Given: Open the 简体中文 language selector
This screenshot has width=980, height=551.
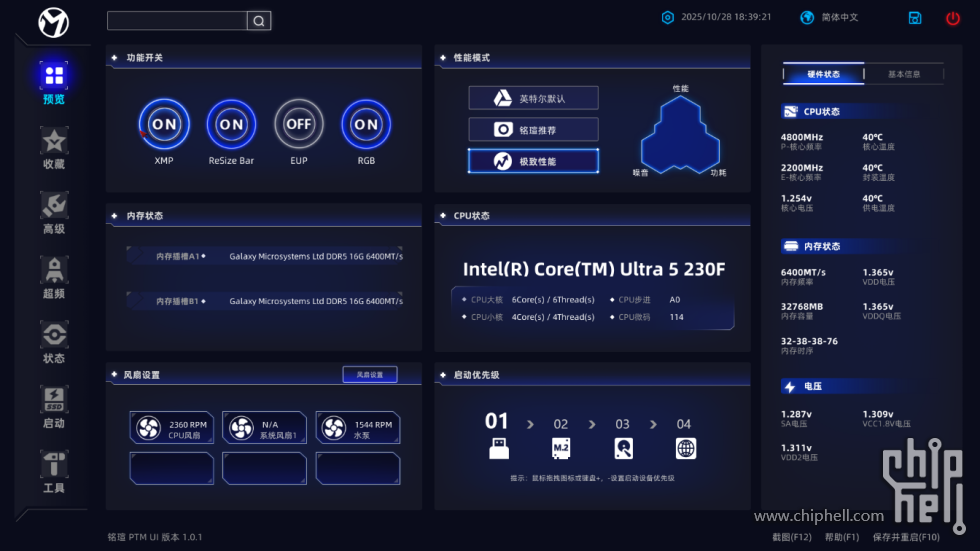Looking at the screenshot, I should [x=830, y=18].
